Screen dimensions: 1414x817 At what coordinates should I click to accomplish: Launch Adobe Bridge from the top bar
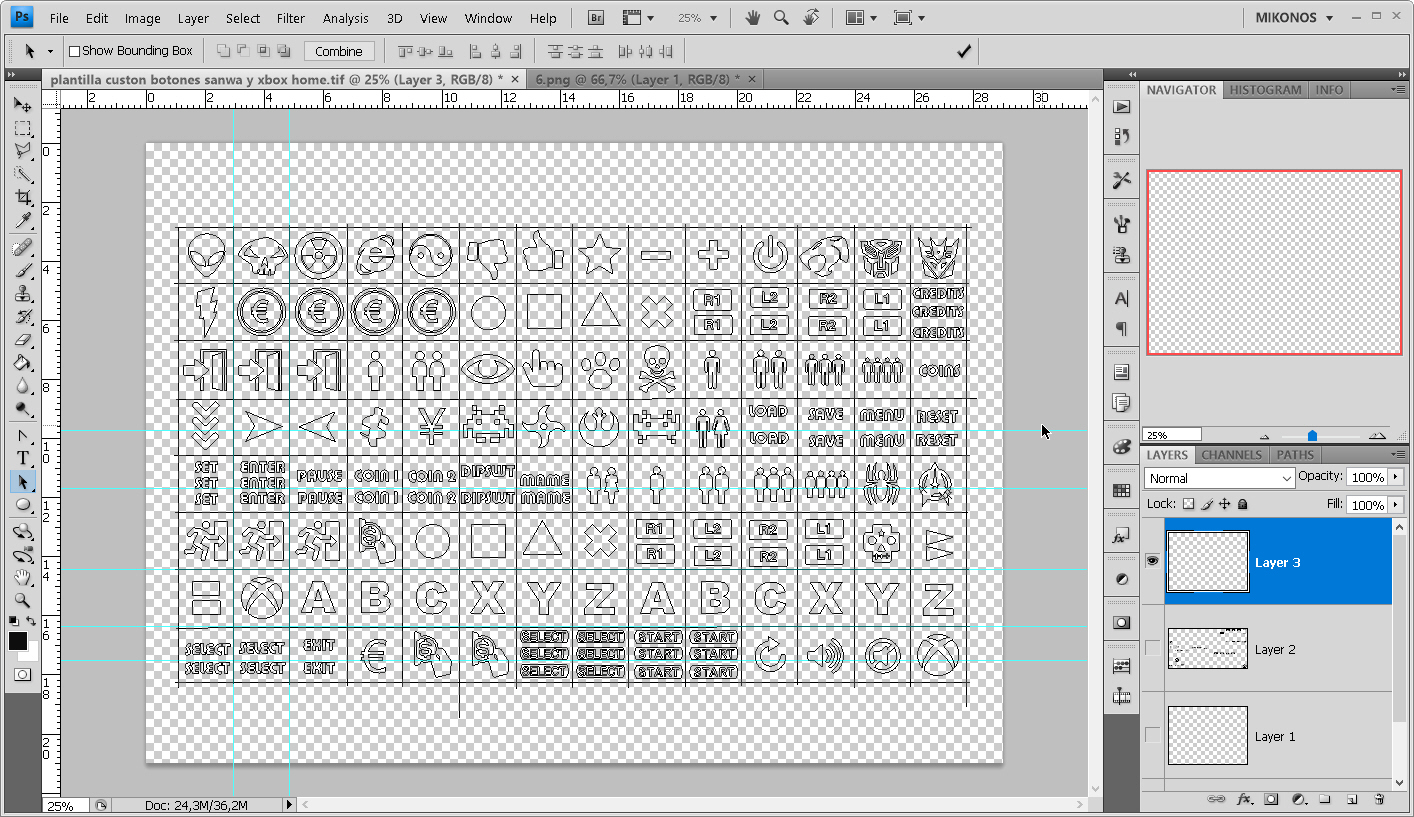coord(596,18)
